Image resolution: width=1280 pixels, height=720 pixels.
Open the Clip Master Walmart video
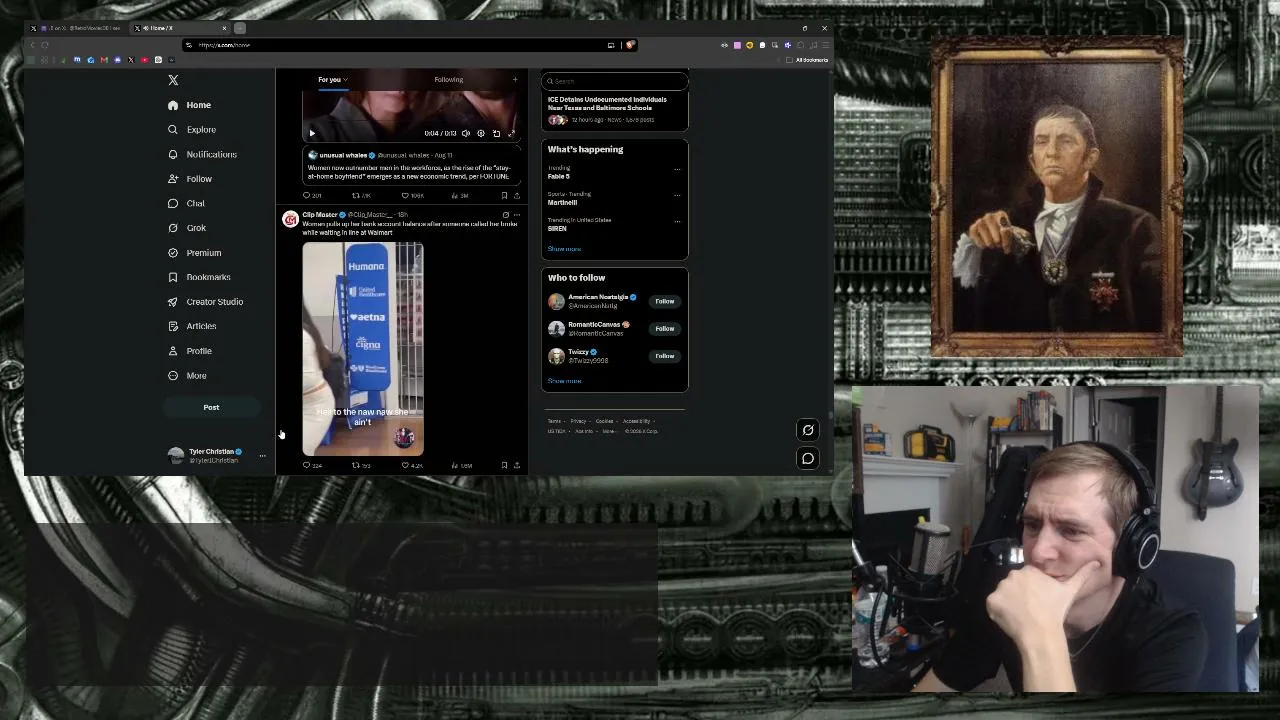[x=363, y=349]
